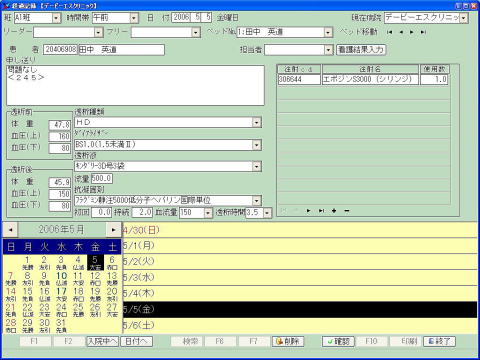Open the anticoagulant フラグミン dropdown

click(256, 201)
